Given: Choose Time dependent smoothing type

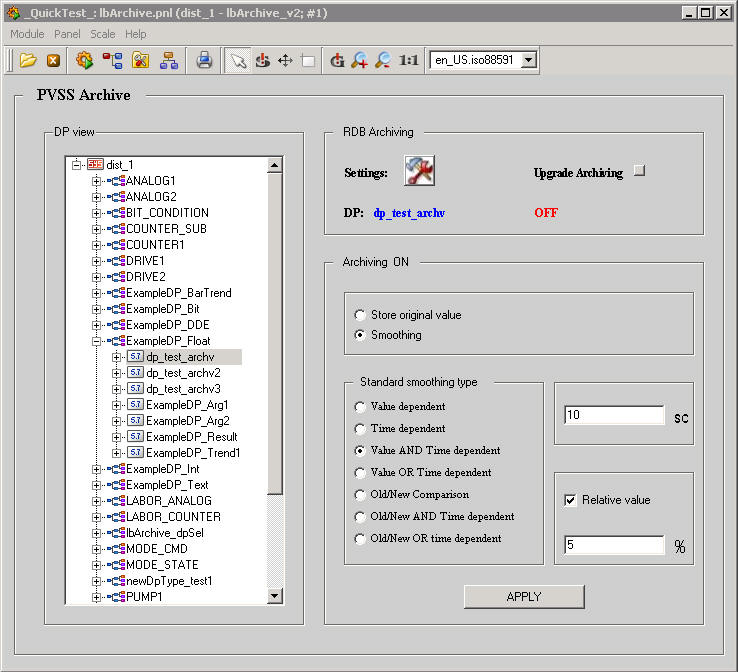Looking at the screenshot, I should click(360, 429).
